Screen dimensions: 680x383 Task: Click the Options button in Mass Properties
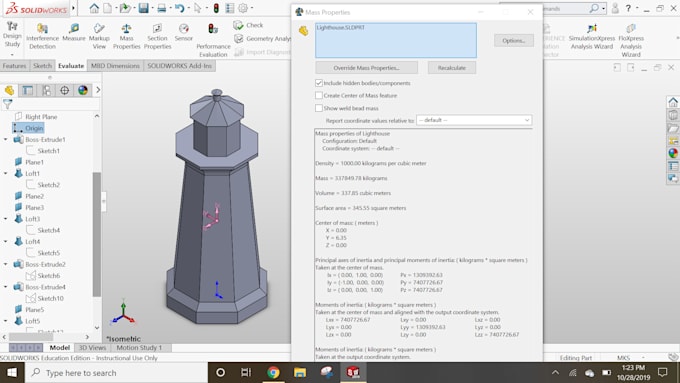coord(514,40)
